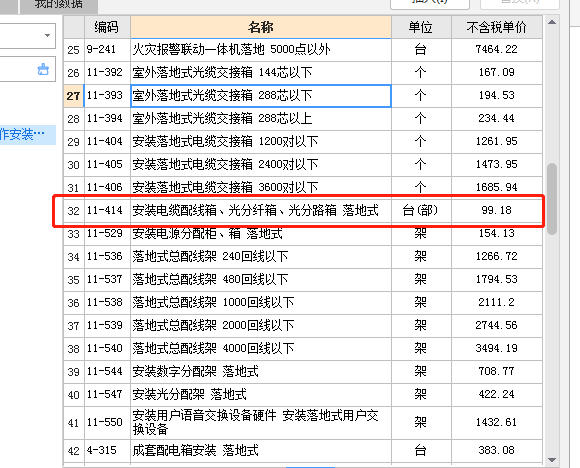Select 落地式总配线架 1000回线以下
This screenshot has height=468, width=580.
(x=261, y=303)
